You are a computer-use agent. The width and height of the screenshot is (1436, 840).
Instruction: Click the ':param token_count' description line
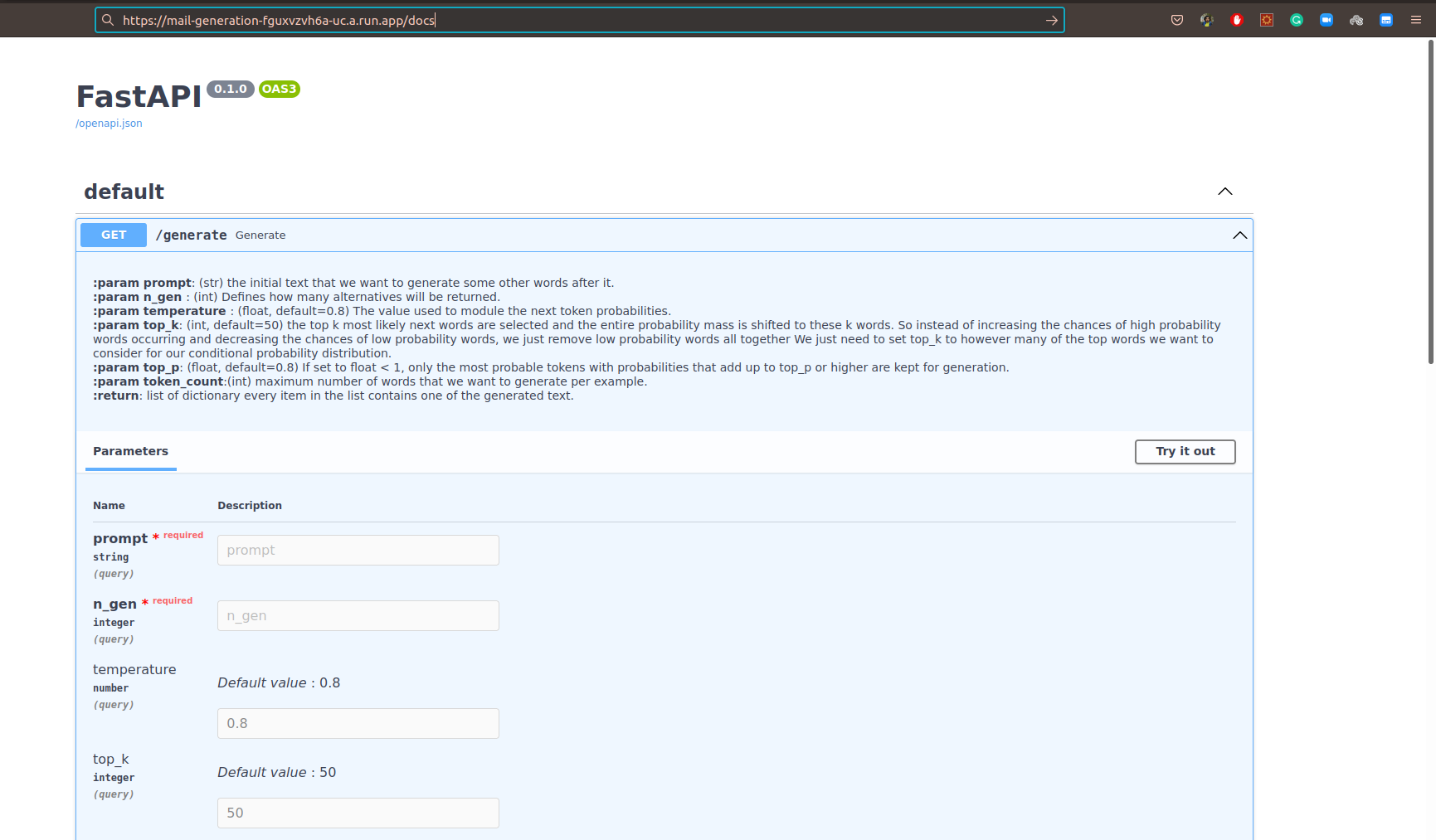[370, 382]
